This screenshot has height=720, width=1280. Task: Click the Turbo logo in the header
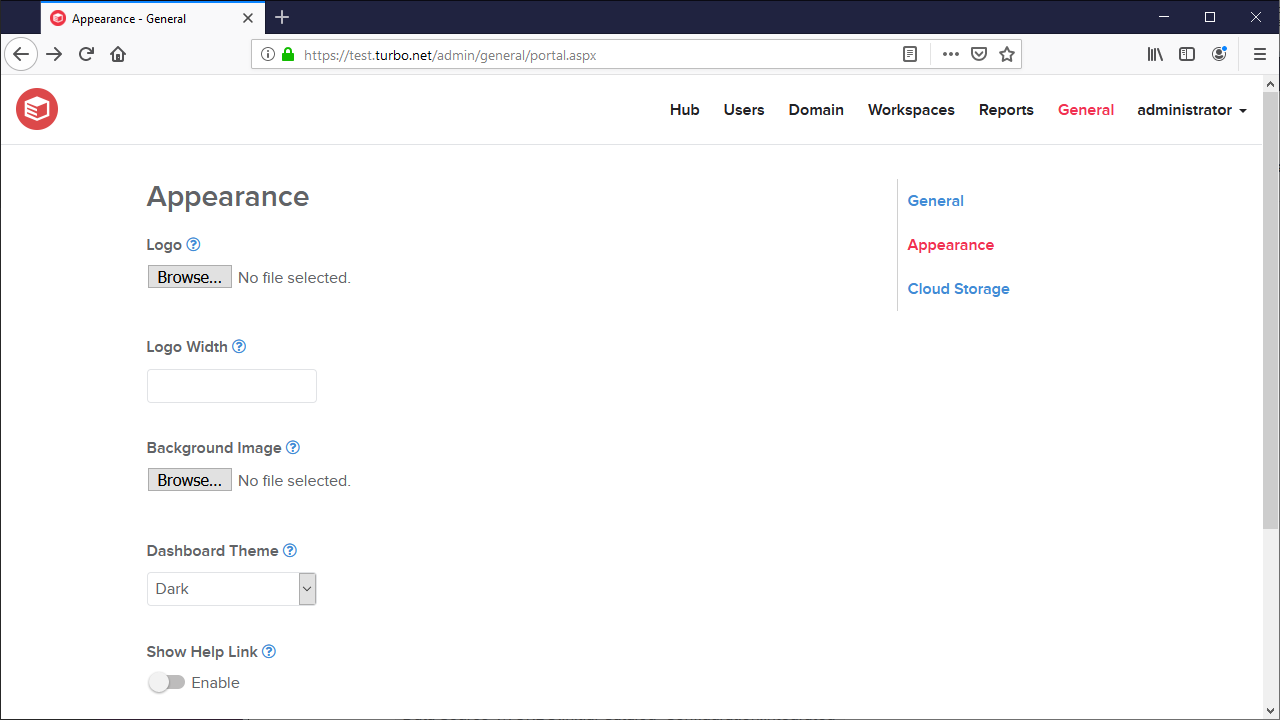pos(36,109)
